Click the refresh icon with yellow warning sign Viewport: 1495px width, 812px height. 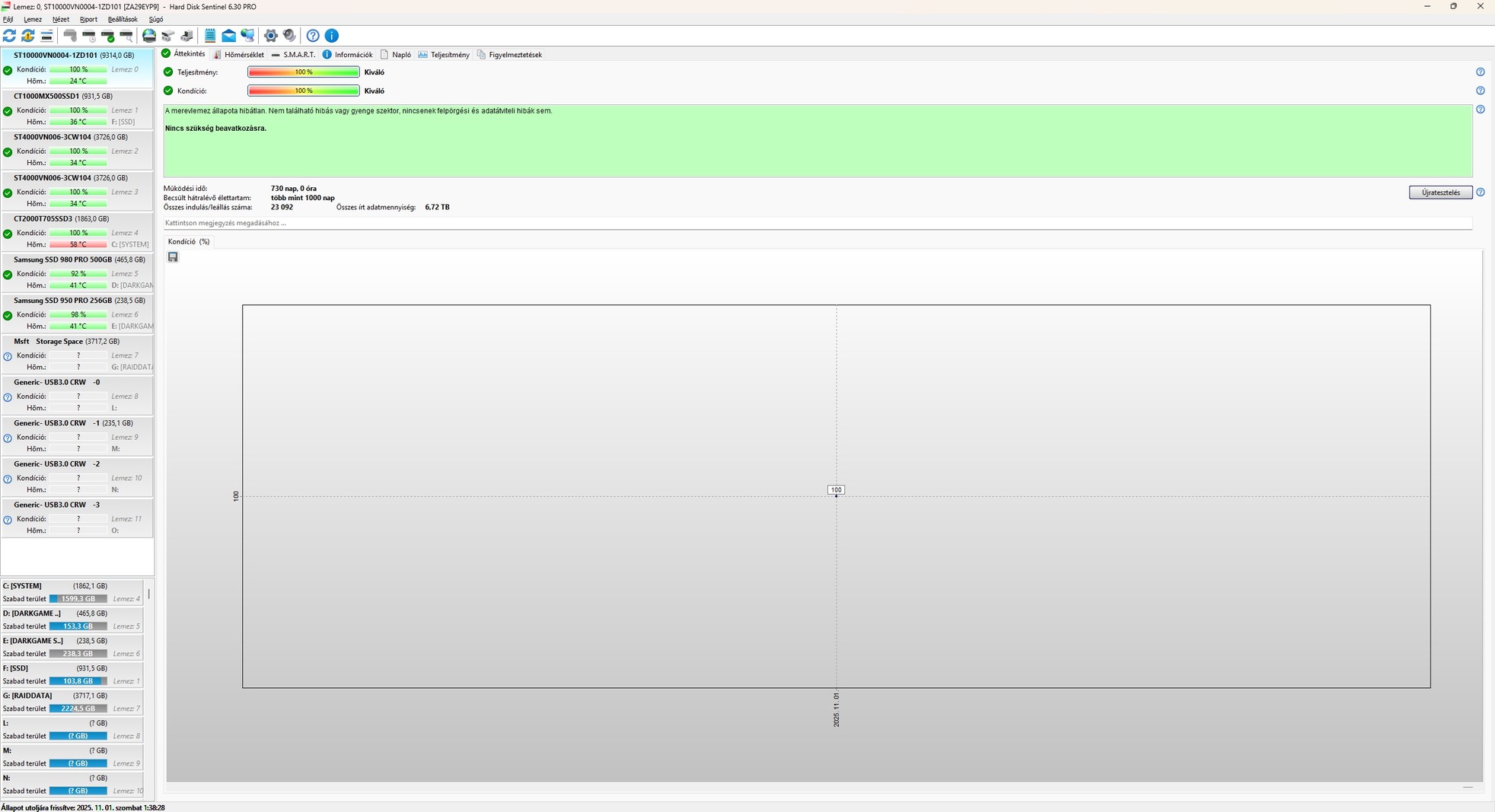pos(28,36)
